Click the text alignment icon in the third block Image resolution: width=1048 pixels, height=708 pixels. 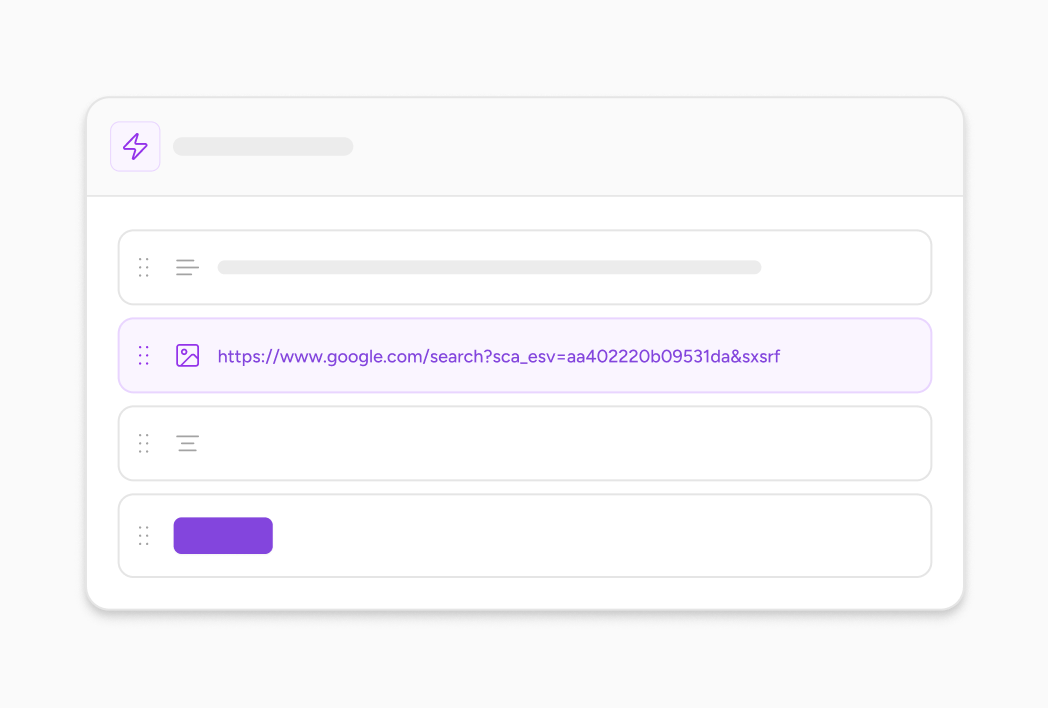click(188, 443)
